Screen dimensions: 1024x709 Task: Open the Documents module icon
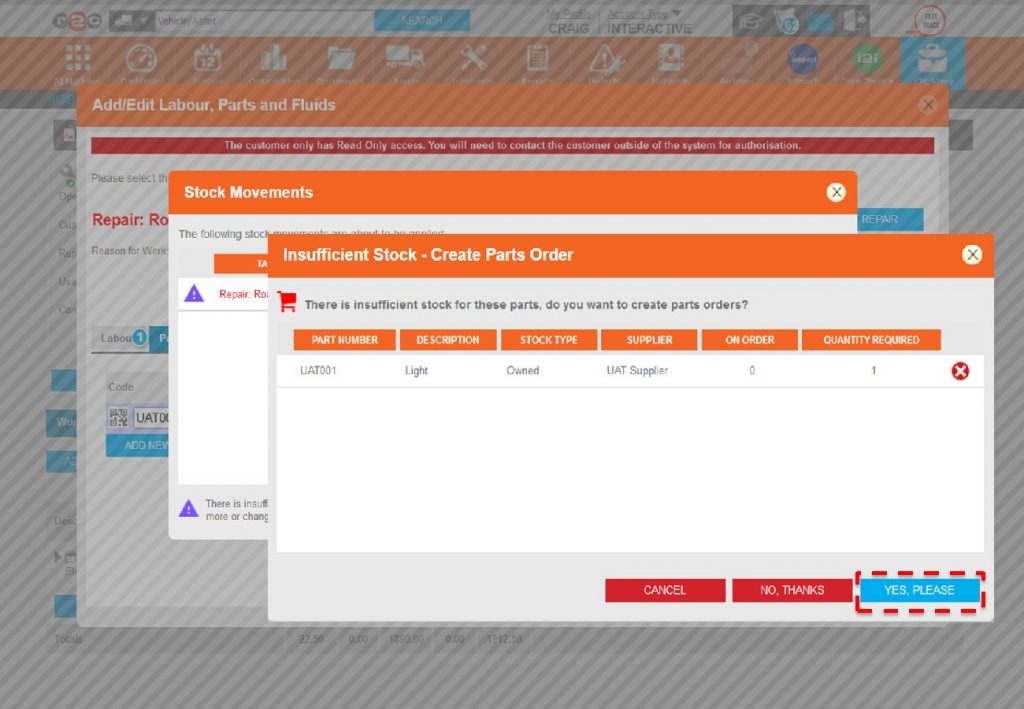point(340,57)
